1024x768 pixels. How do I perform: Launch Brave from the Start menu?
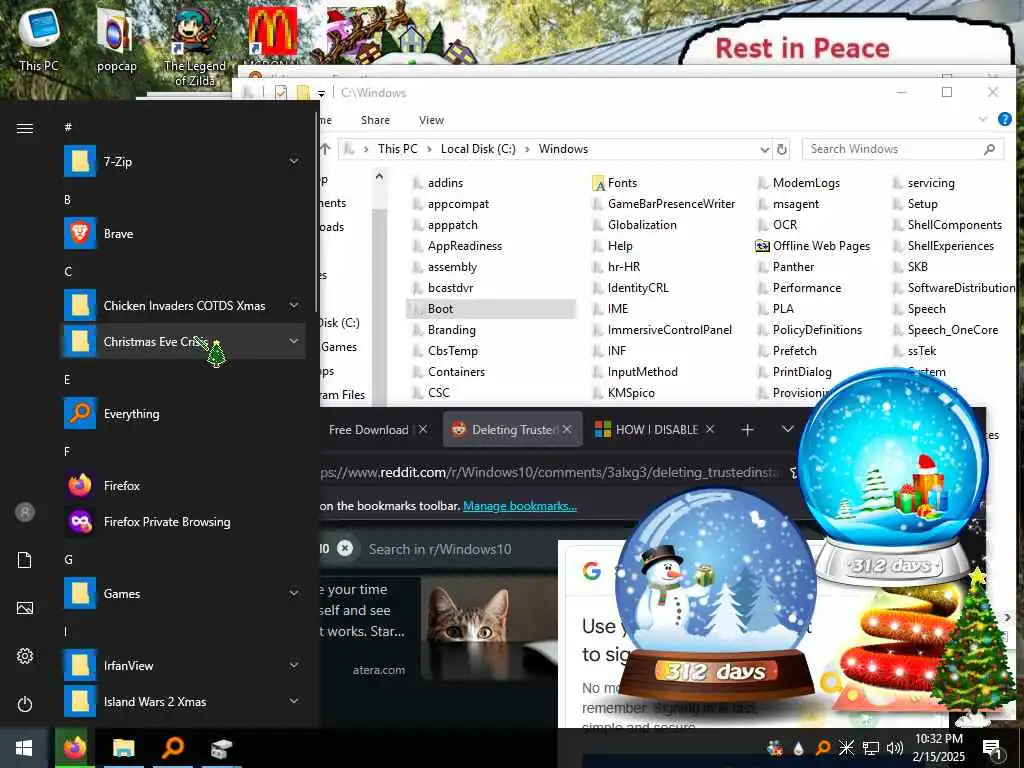click(x=183, y=233)
